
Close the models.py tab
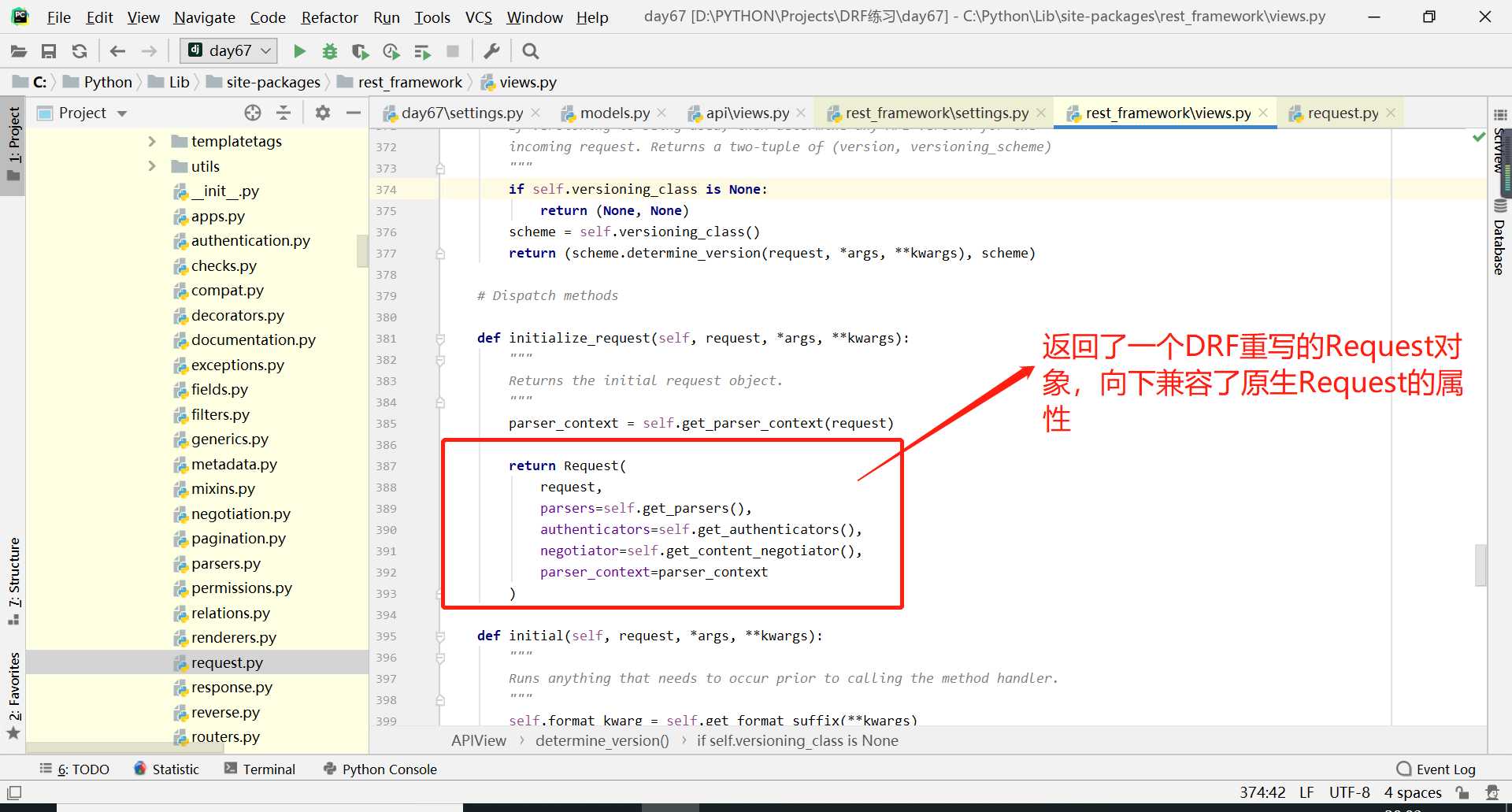661,113
